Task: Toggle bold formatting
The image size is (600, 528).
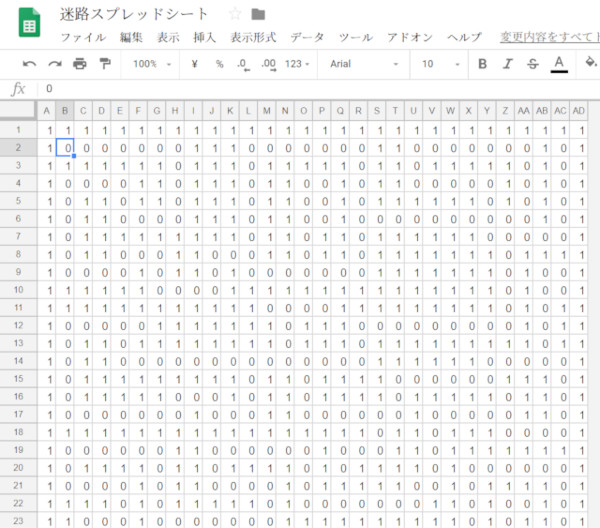Action: click(x=483, y=64)
